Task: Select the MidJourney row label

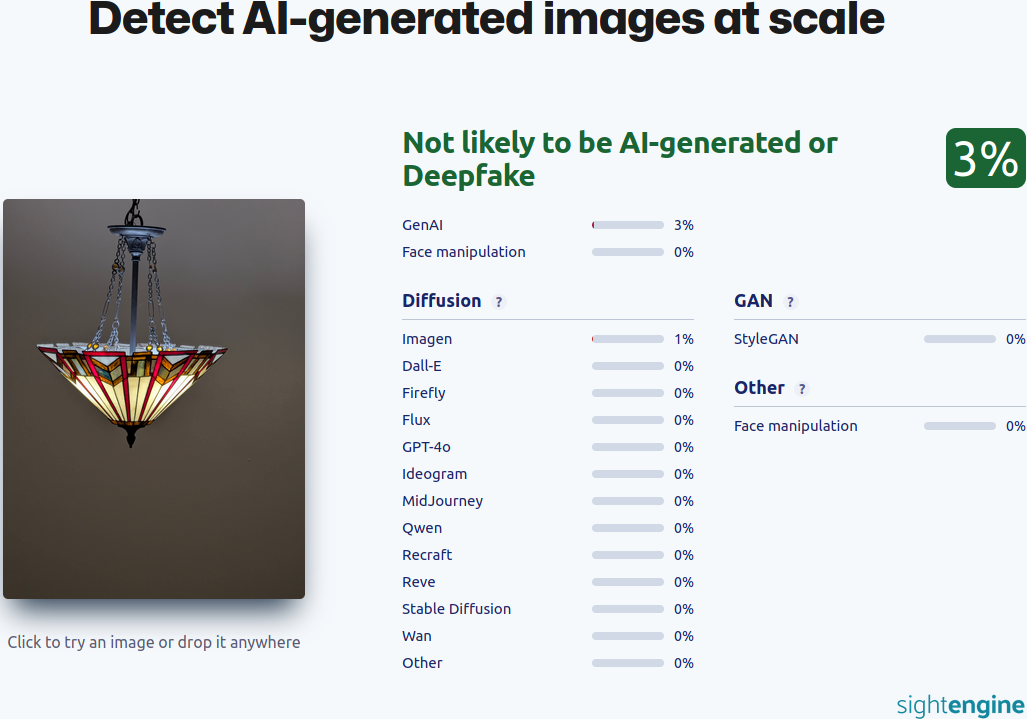Action: pos(442,501)
